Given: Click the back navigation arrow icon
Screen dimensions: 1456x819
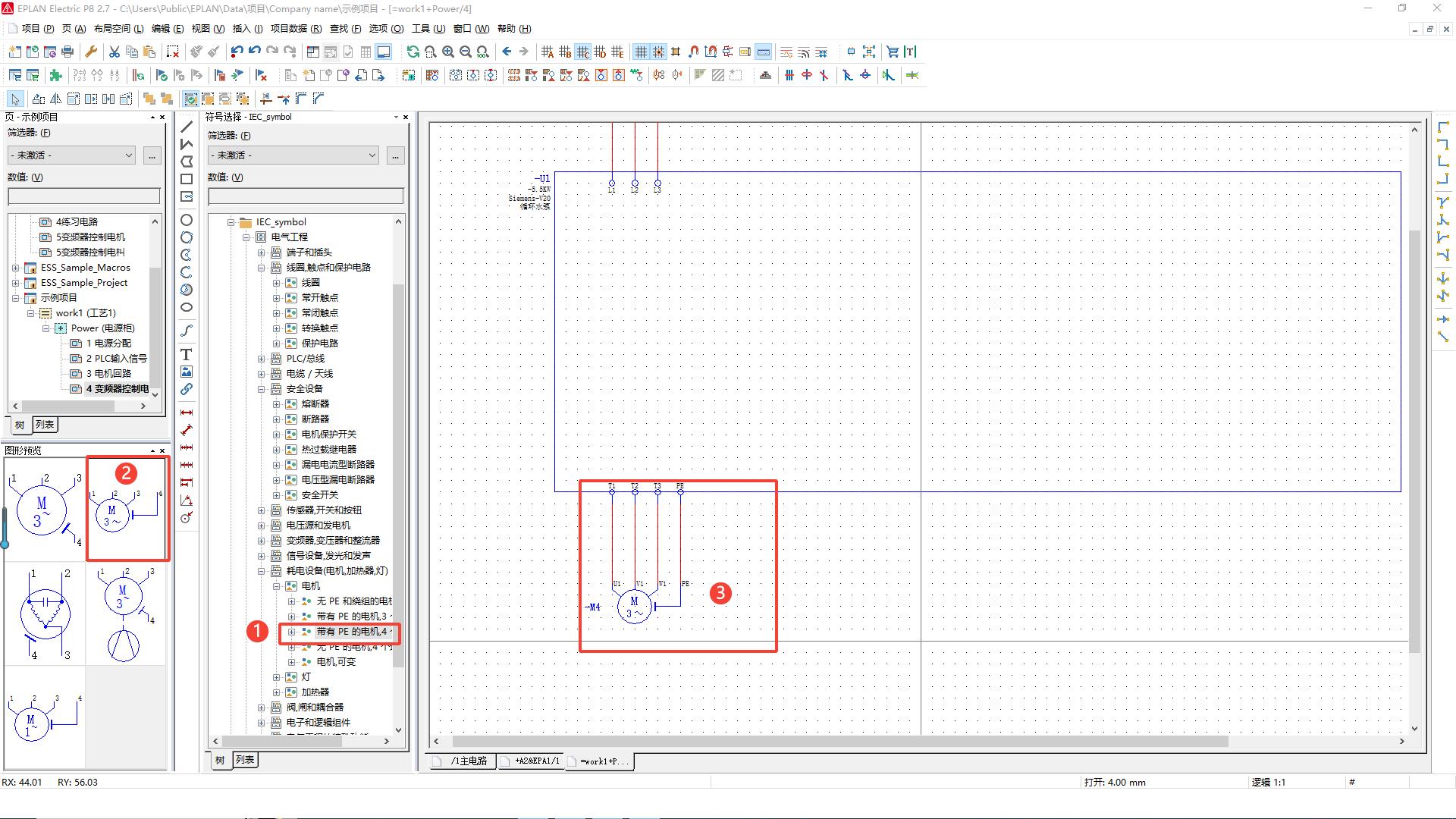Looking at the screenshot, I should tap(507, 52).
